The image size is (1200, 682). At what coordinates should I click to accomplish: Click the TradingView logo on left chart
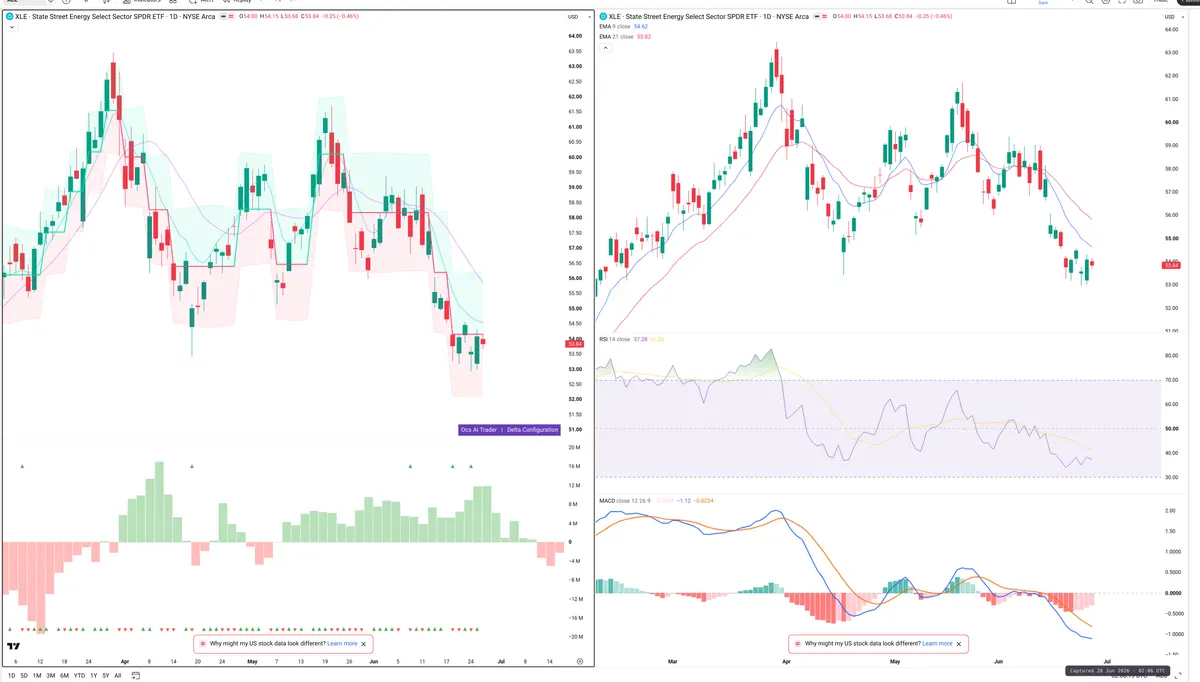13,646
